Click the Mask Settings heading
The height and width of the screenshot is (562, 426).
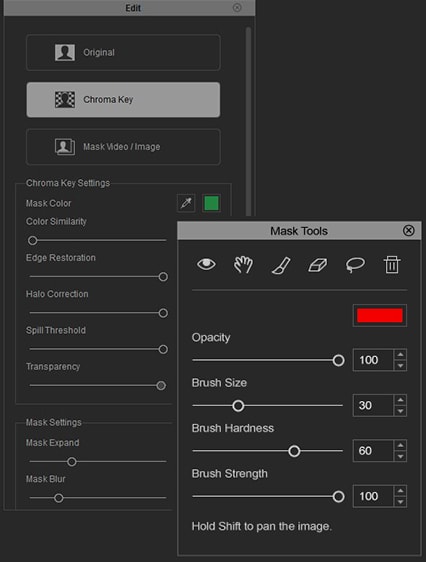click(x=54, y=423)
